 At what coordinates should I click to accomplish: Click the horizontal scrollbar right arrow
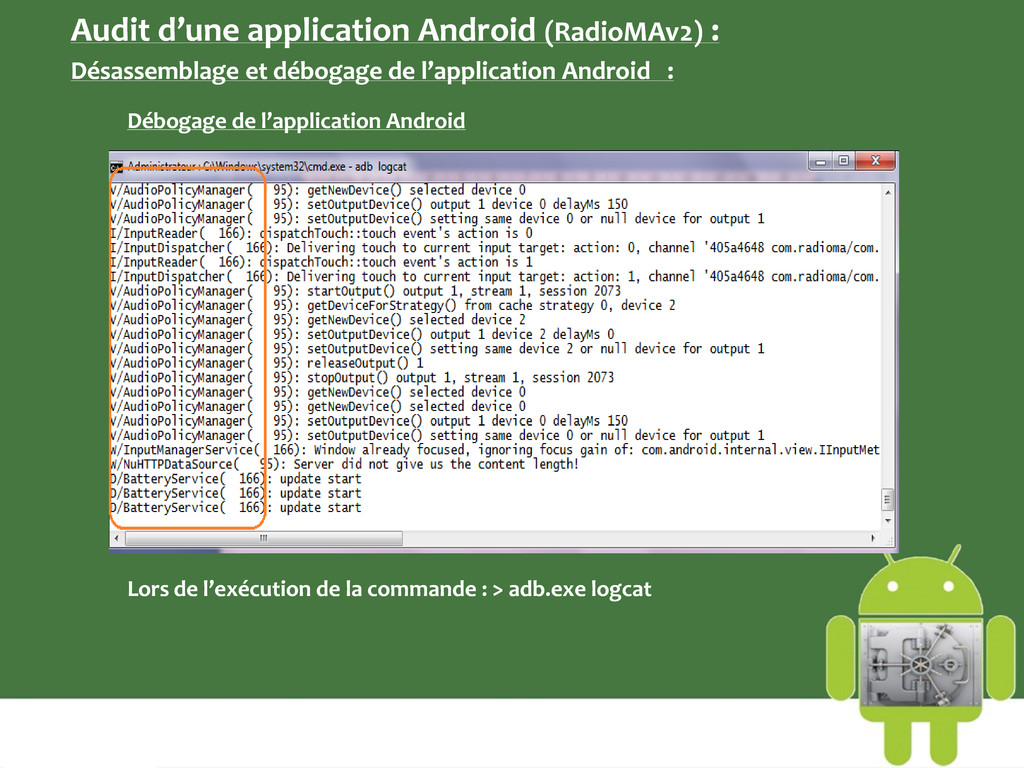coord(873,538)
